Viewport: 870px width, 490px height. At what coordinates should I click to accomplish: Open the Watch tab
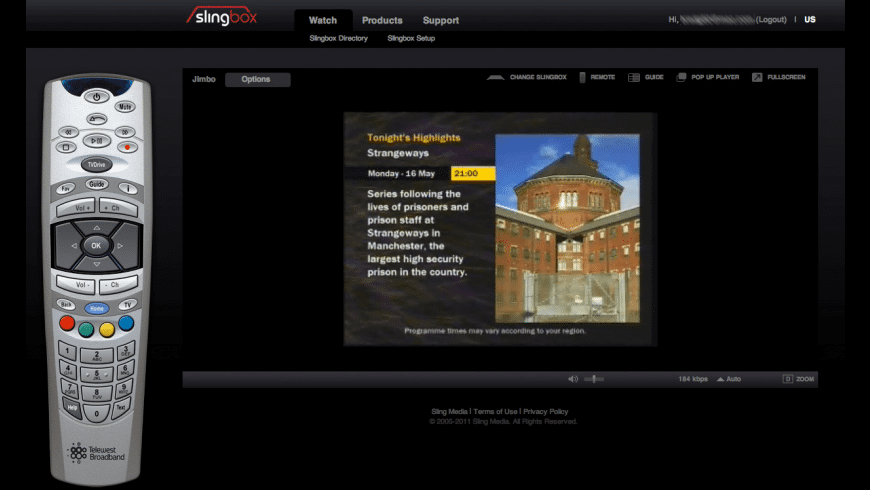(323, 20)
